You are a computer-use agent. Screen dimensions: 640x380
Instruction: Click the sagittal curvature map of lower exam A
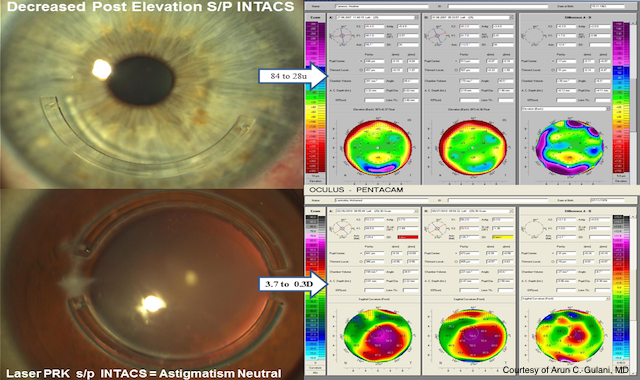click(x=378, y=336)
